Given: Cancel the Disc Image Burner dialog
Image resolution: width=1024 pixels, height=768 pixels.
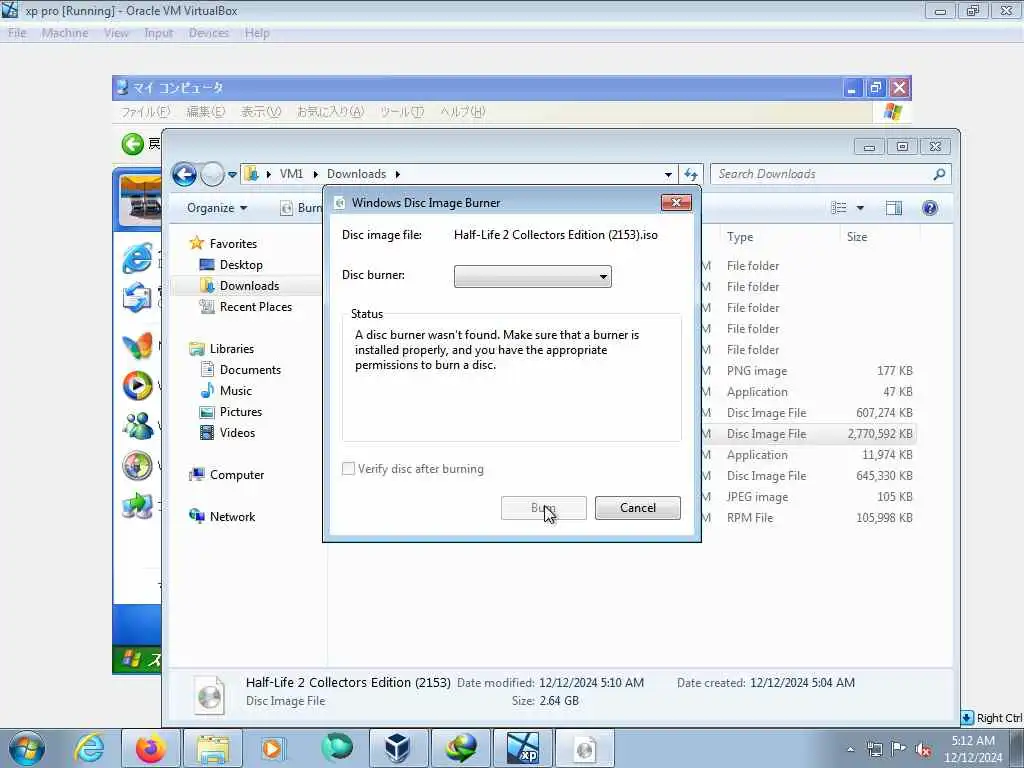Looking at the screenshot, I should [x=637, y=508].
